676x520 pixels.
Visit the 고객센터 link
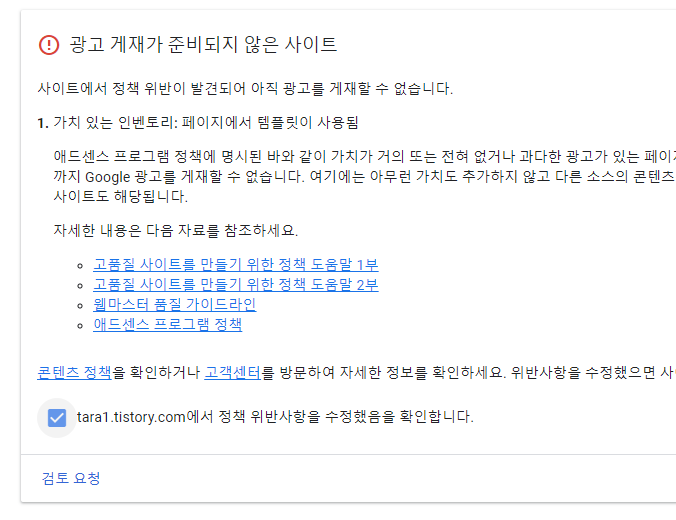pos(232,372)
